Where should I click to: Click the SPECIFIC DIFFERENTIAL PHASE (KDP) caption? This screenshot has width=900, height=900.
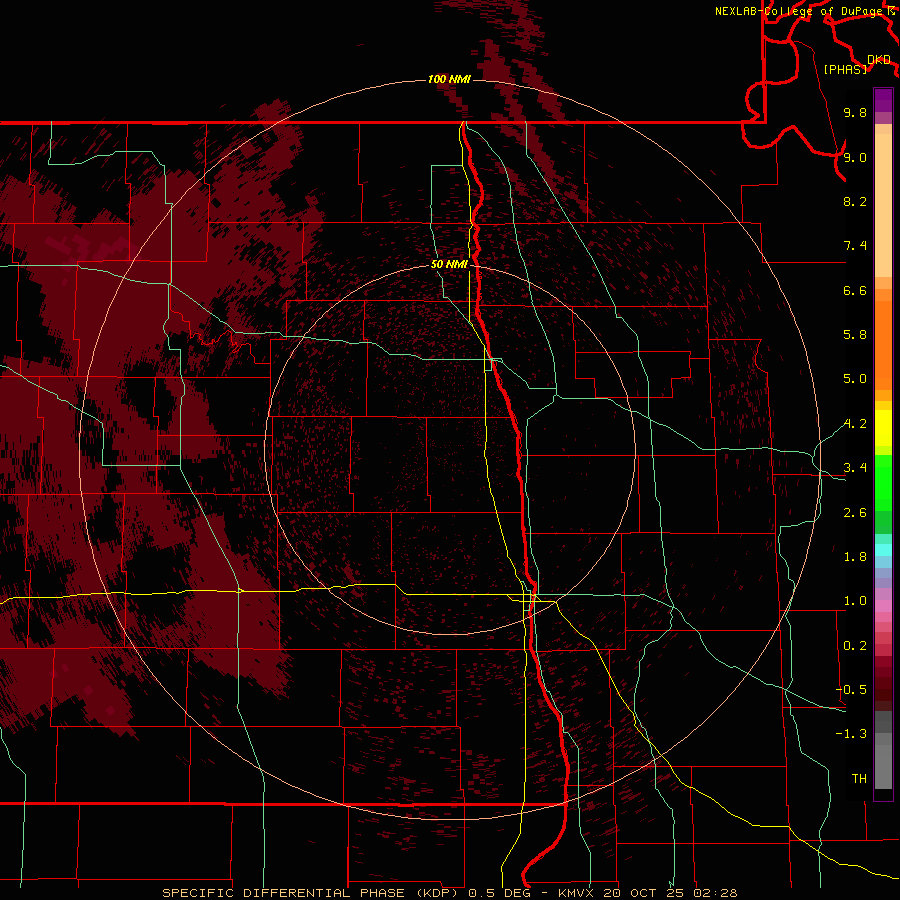(312, 893)
